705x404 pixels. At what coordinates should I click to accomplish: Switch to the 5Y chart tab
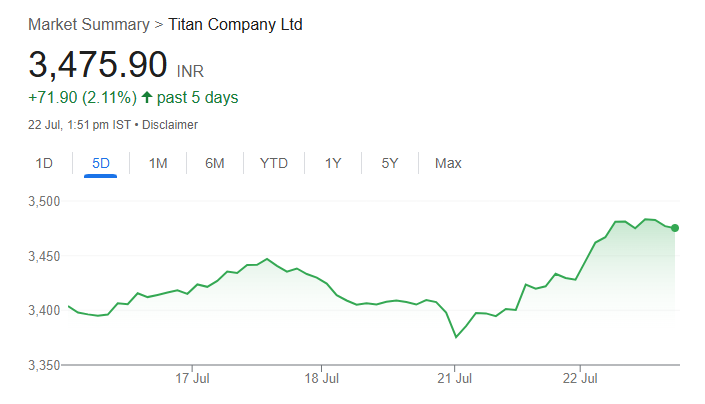(x=390, y=163)
